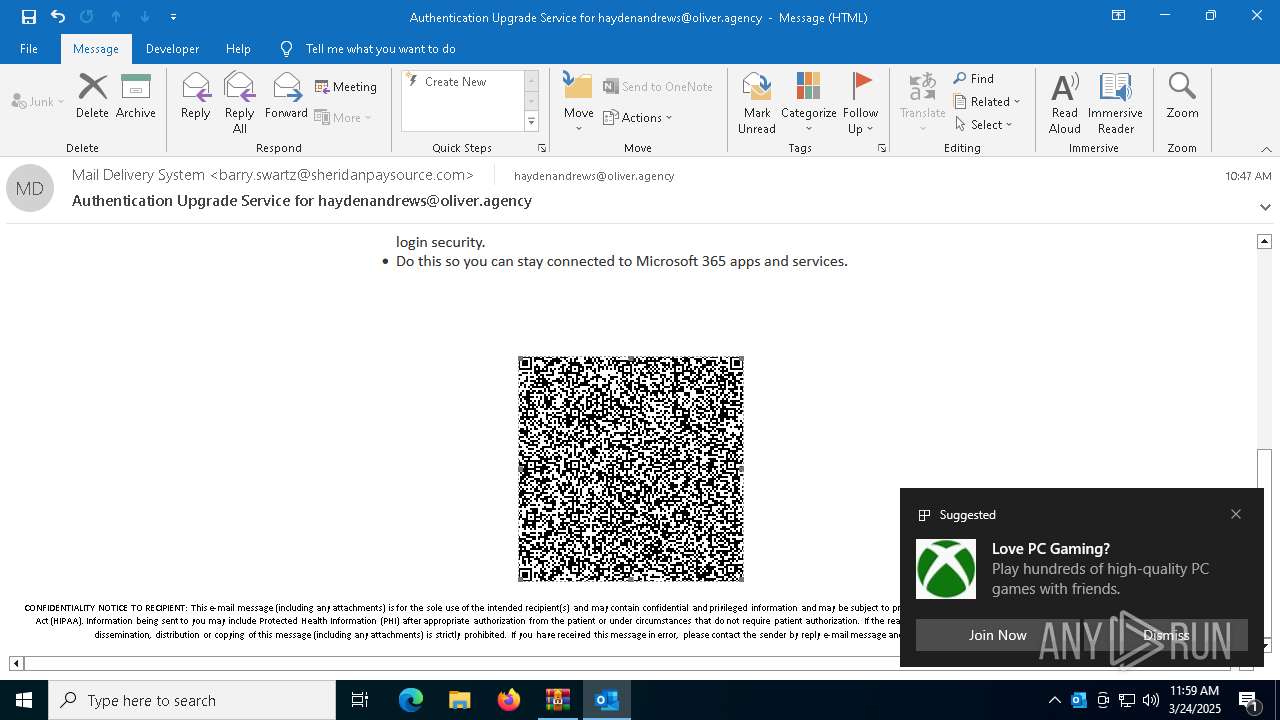This screenshot has width=1280, height=720.
Task: Open the Action Center notifications icon
Action: [1248, 700]
